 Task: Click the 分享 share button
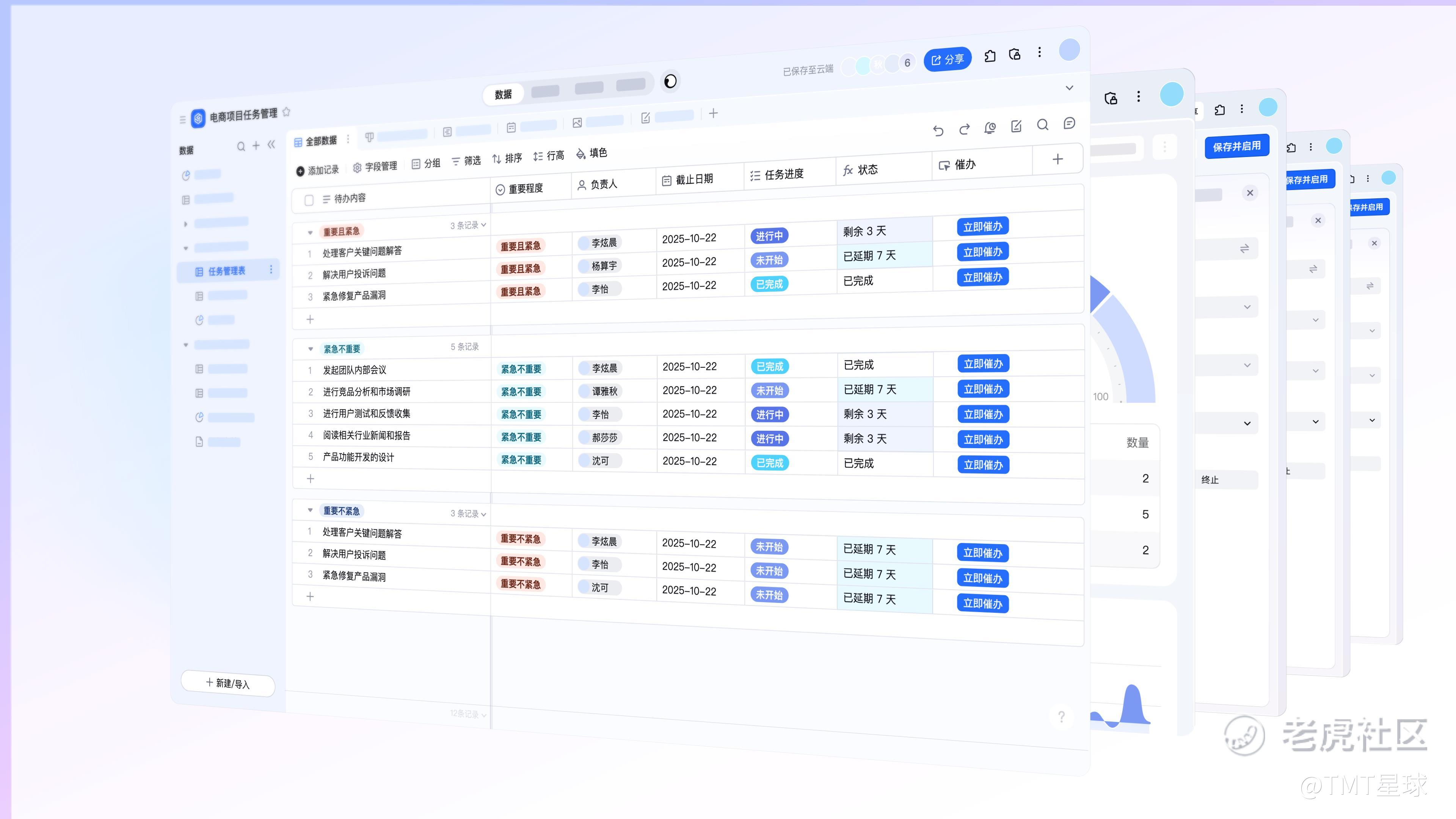(x=947, y=60)
